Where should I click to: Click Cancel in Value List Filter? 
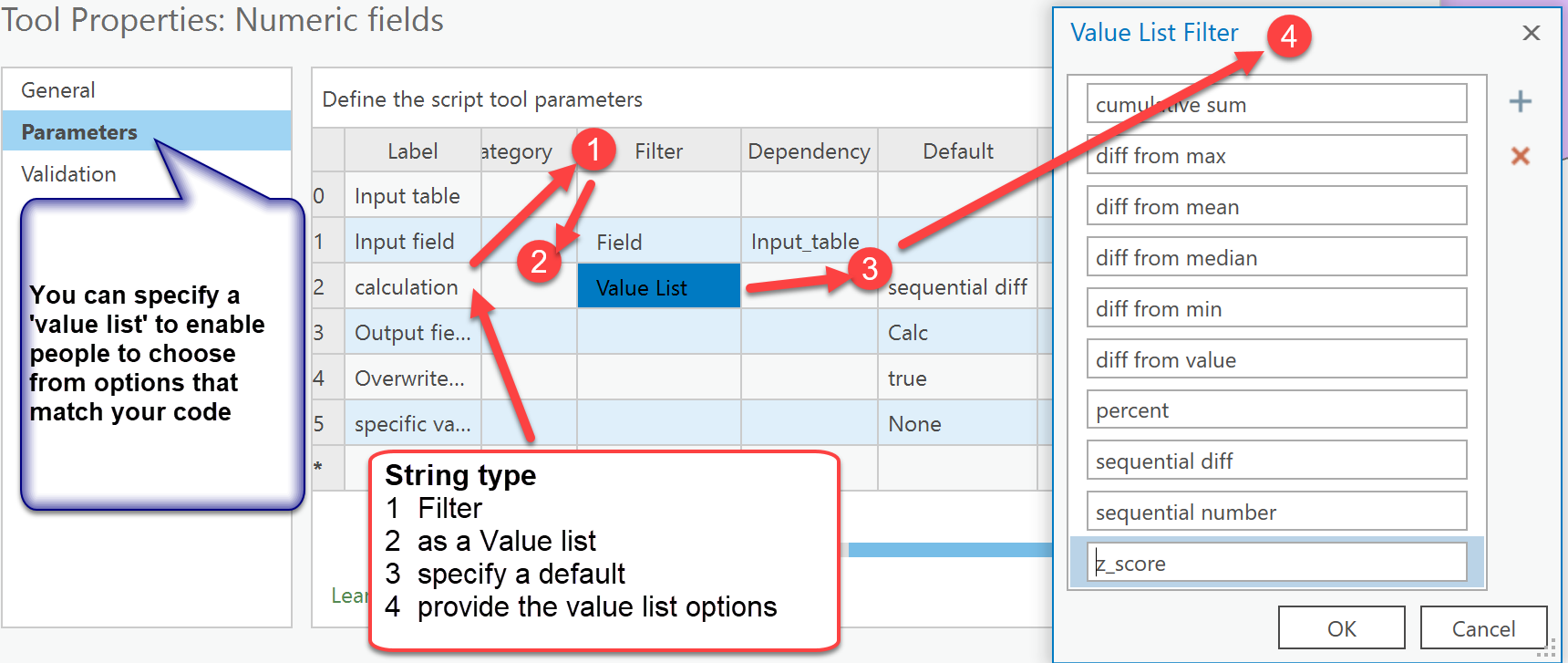[1483, 628]
